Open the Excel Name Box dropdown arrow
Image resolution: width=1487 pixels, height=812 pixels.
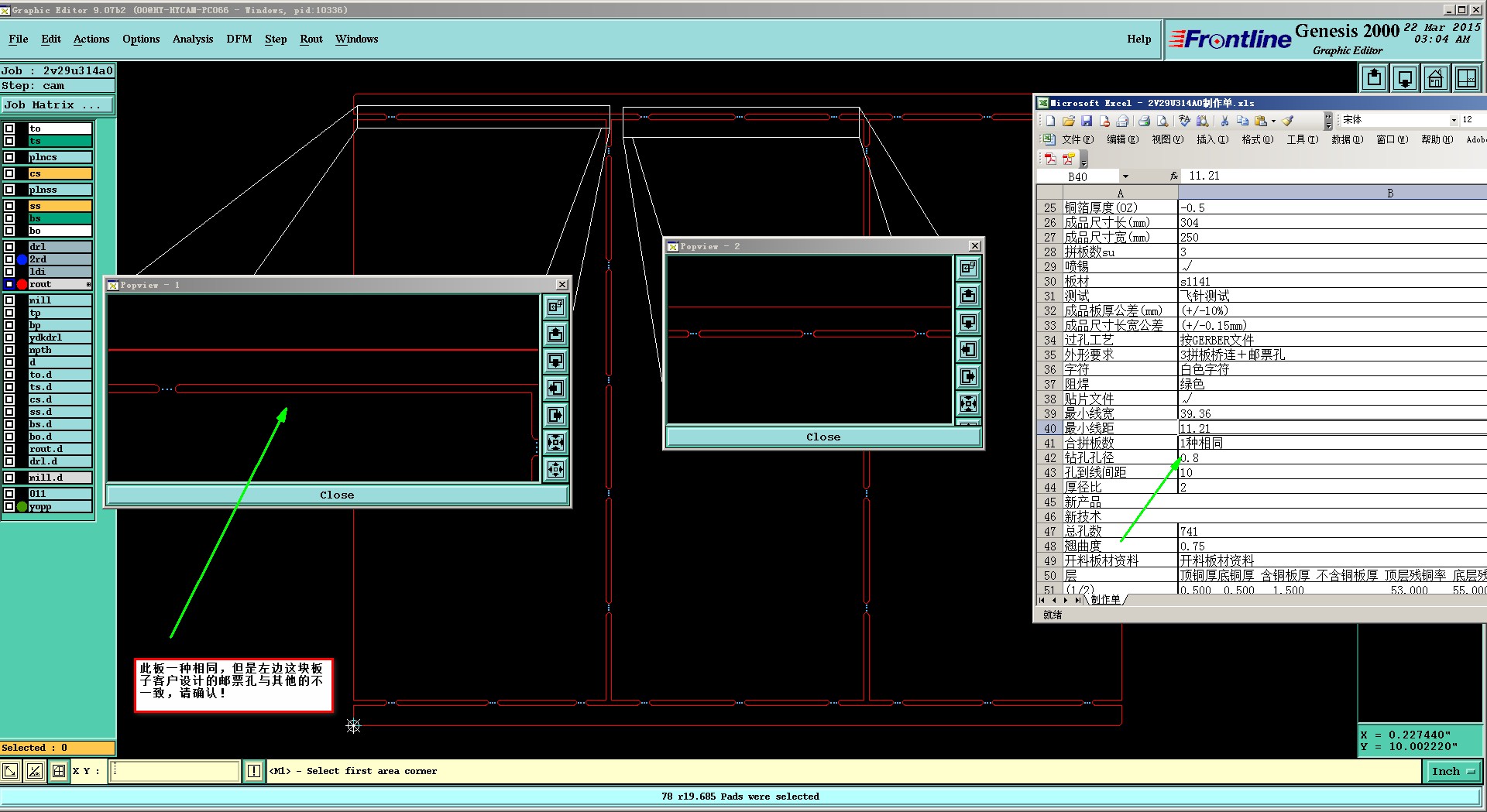(x=1125, y=176)
